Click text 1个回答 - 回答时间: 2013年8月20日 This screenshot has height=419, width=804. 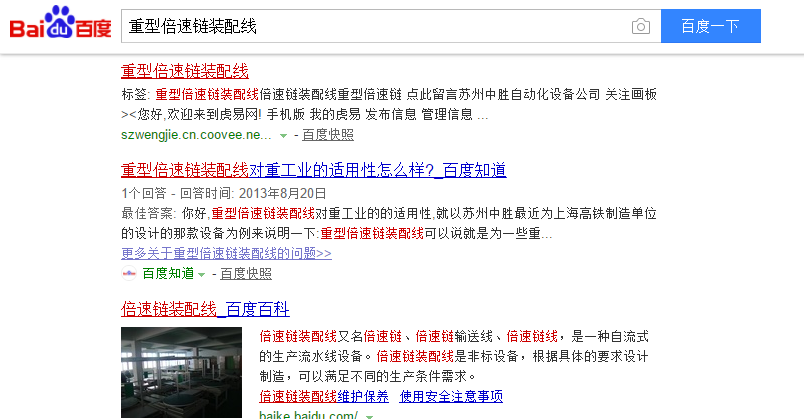(x=224, y=193)
